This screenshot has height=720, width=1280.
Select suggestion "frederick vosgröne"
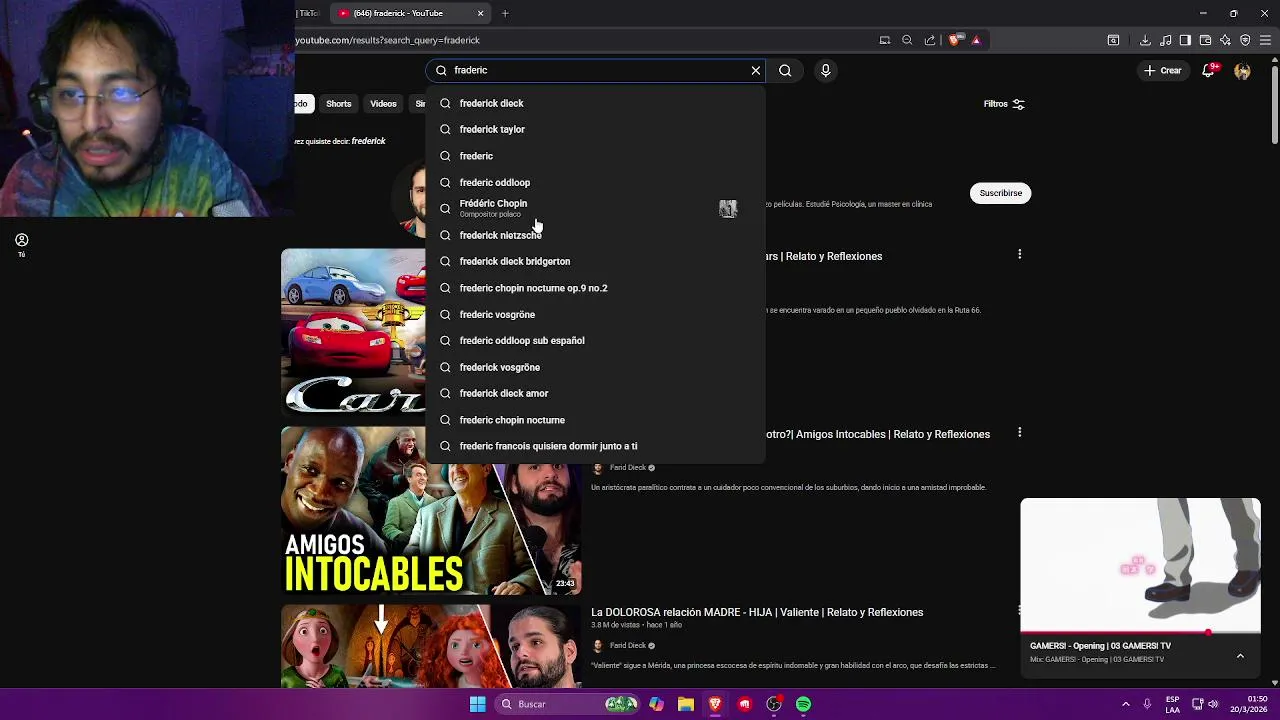coord(596,367)
